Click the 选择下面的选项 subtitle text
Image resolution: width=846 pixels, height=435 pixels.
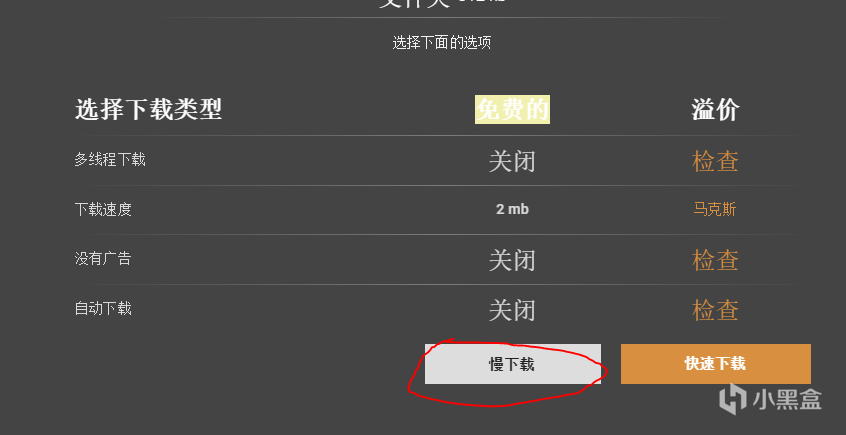point(442,43)
